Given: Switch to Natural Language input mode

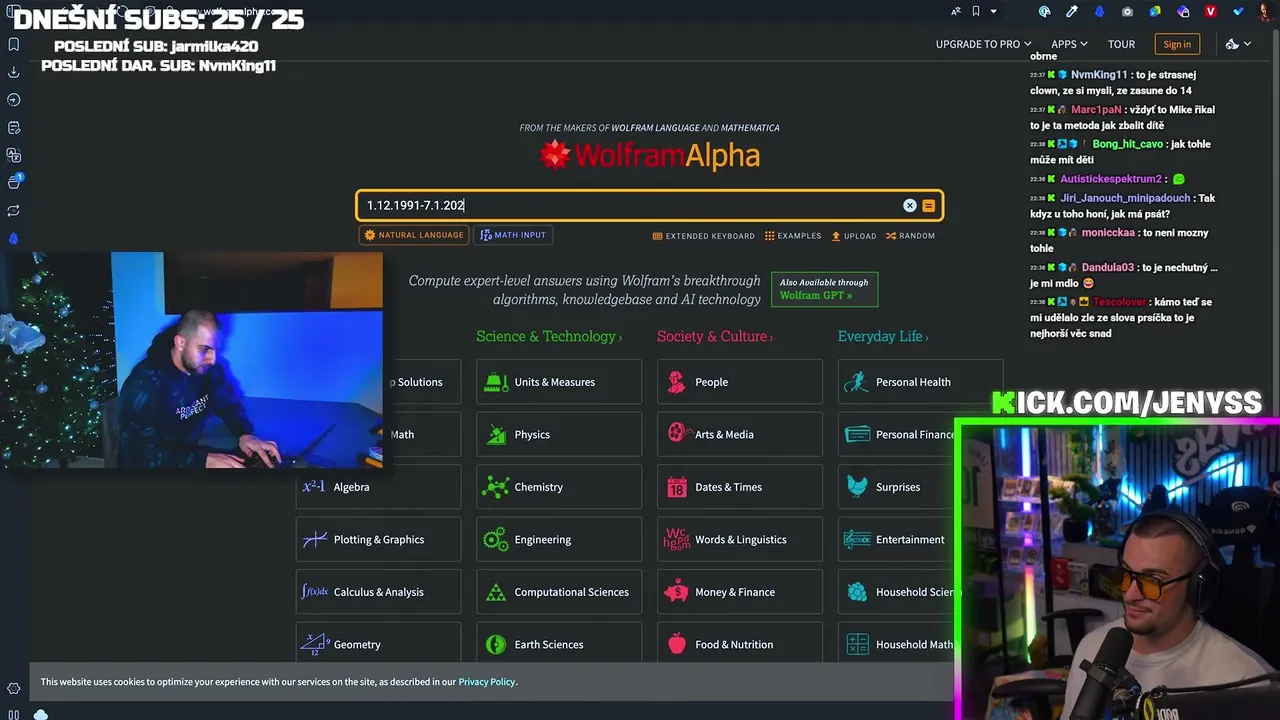Looking at the screenshot, I should click(x=413, y=235).
